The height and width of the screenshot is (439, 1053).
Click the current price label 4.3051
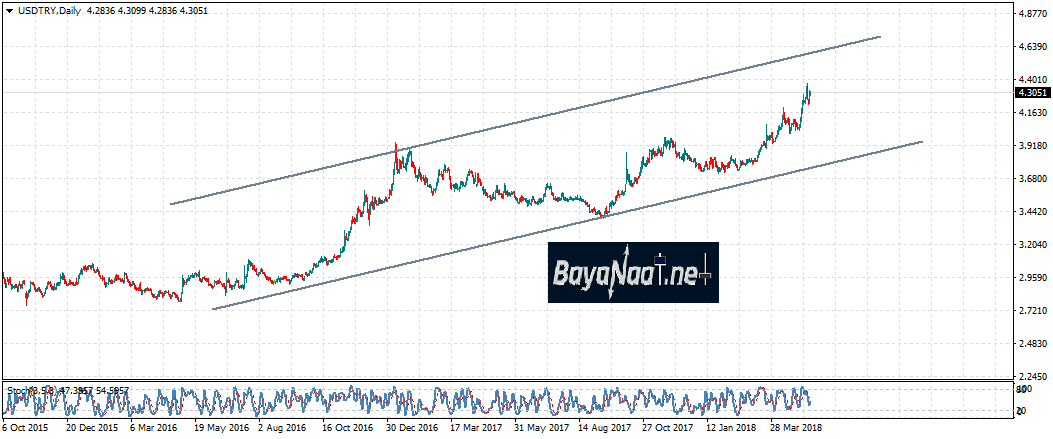[1032, 92]
